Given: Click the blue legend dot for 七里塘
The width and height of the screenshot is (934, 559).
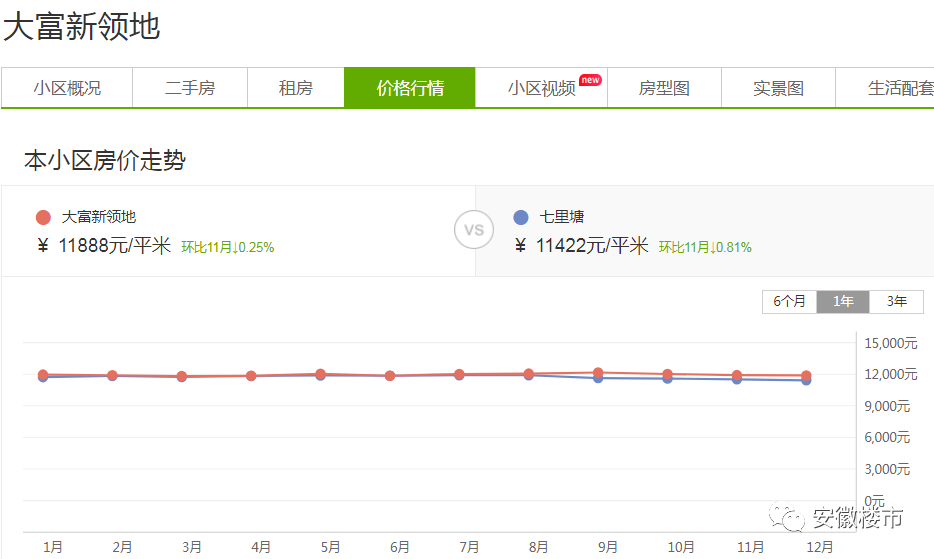Looking at the screenshot, I should (x=521, y=218).
